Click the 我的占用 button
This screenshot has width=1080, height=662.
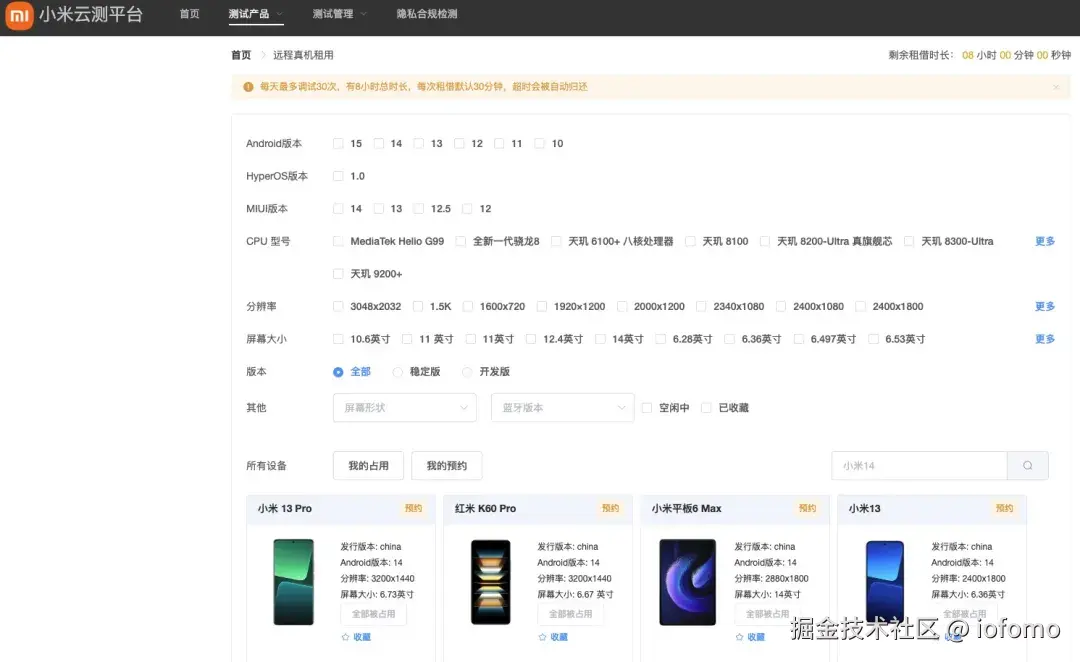tap(368, 465)
